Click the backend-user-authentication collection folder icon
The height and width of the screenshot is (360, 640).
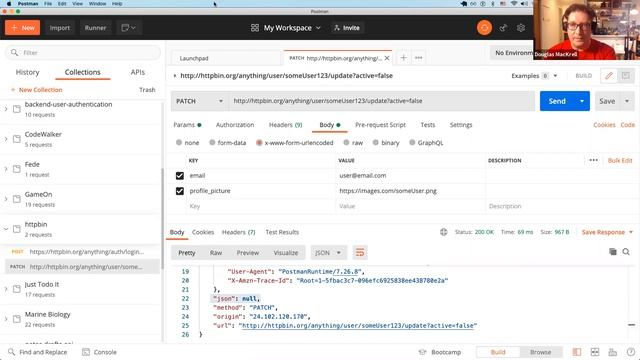[x=17, y=109]
